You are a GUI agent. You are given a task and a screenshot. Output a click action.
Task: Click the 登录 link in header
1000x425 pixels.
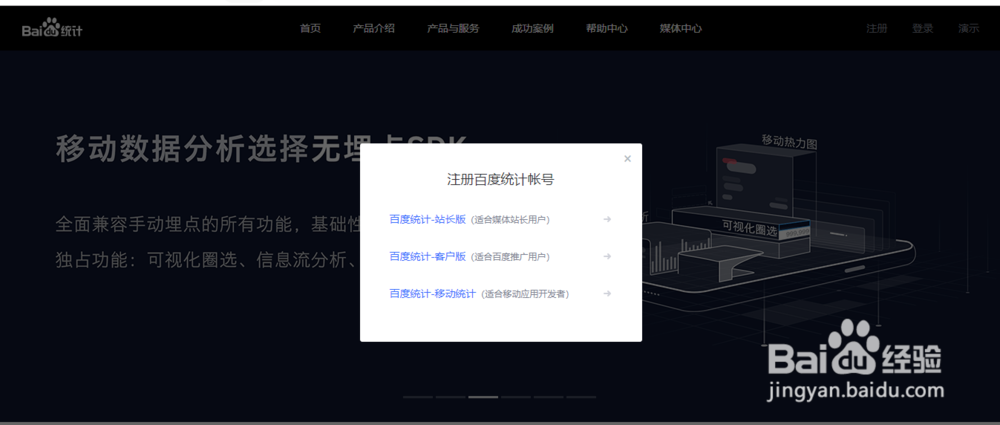[922, 29]
